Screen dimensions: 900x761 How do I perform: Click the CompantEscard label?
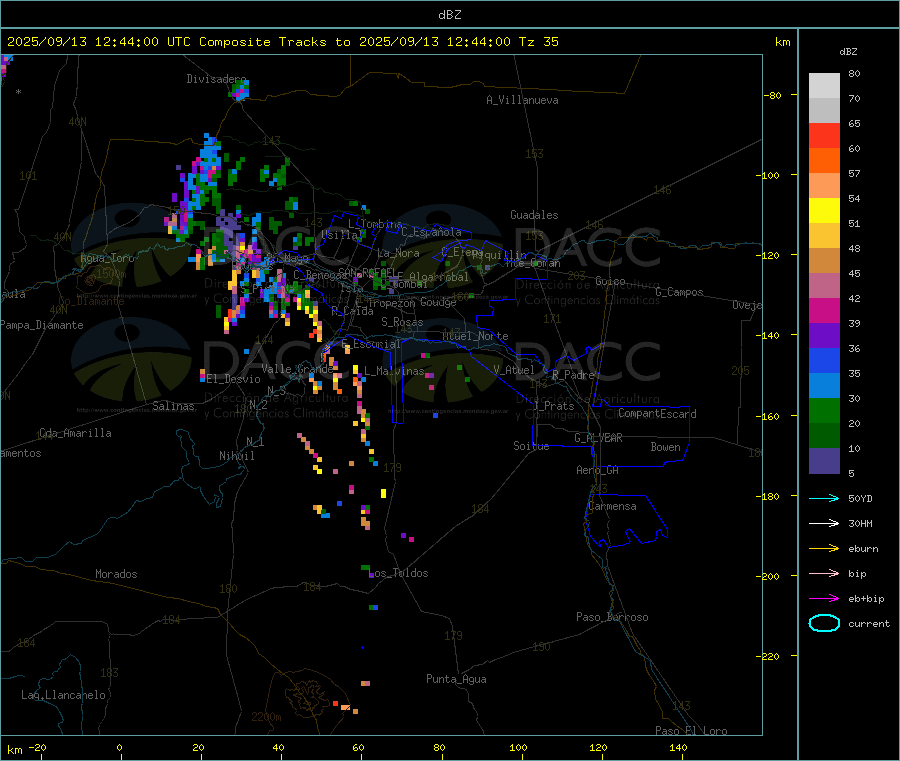[657, 413]
